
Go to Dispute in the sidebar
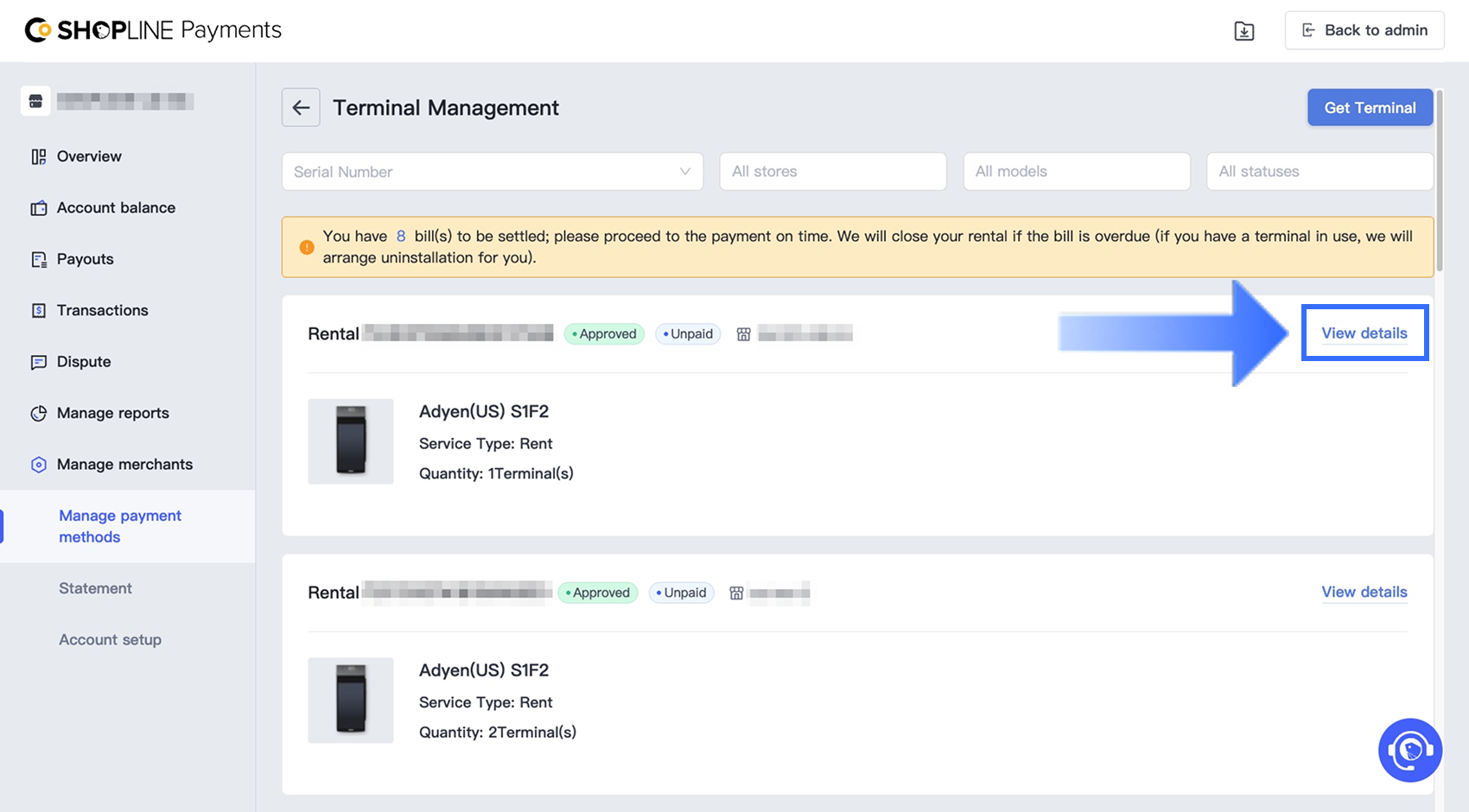tap(84, 362)
